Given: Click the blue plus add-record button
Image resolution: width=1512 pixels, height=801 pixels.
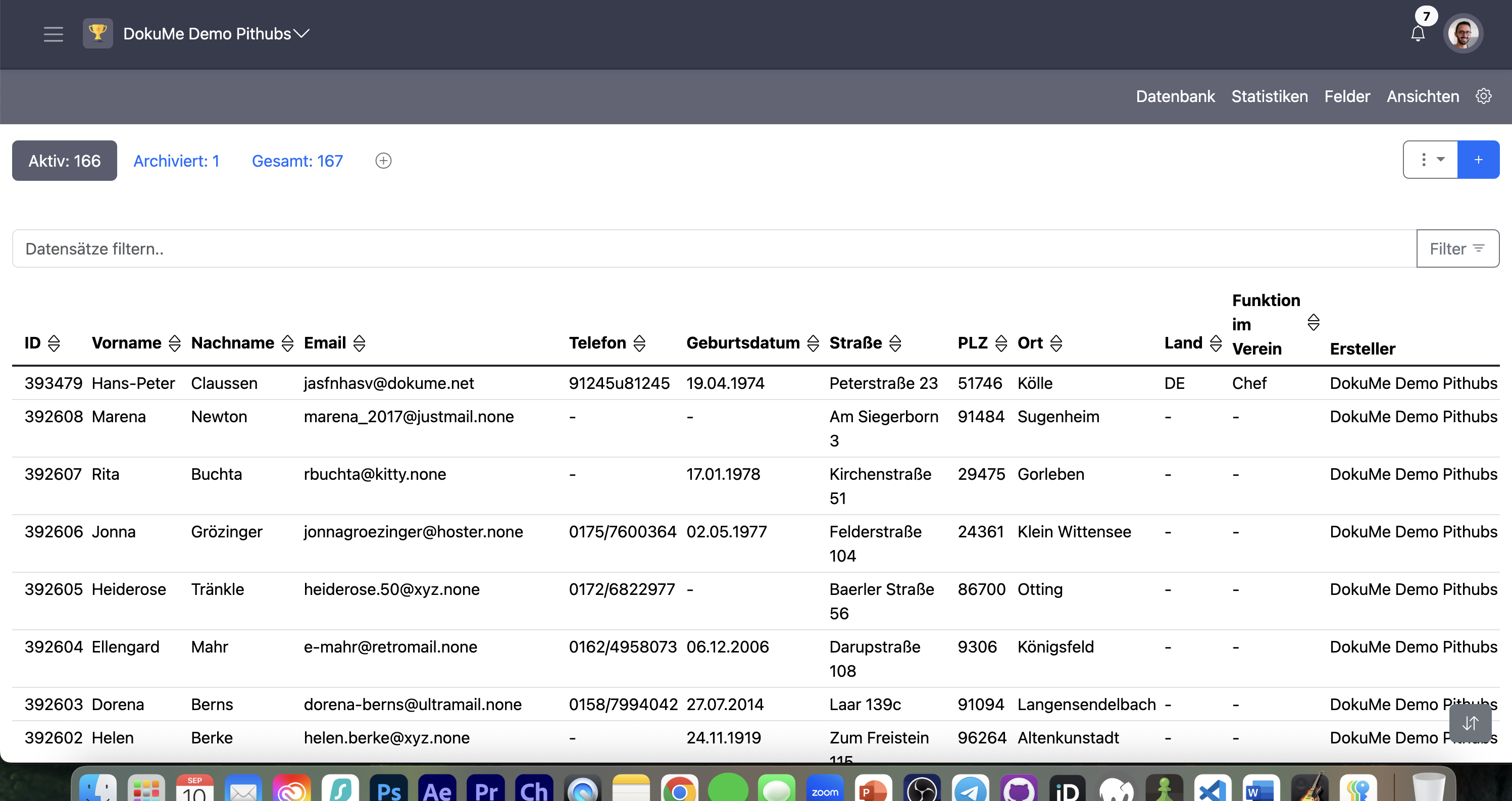Looking at the screenshot, I should [x=1478, y=160].
